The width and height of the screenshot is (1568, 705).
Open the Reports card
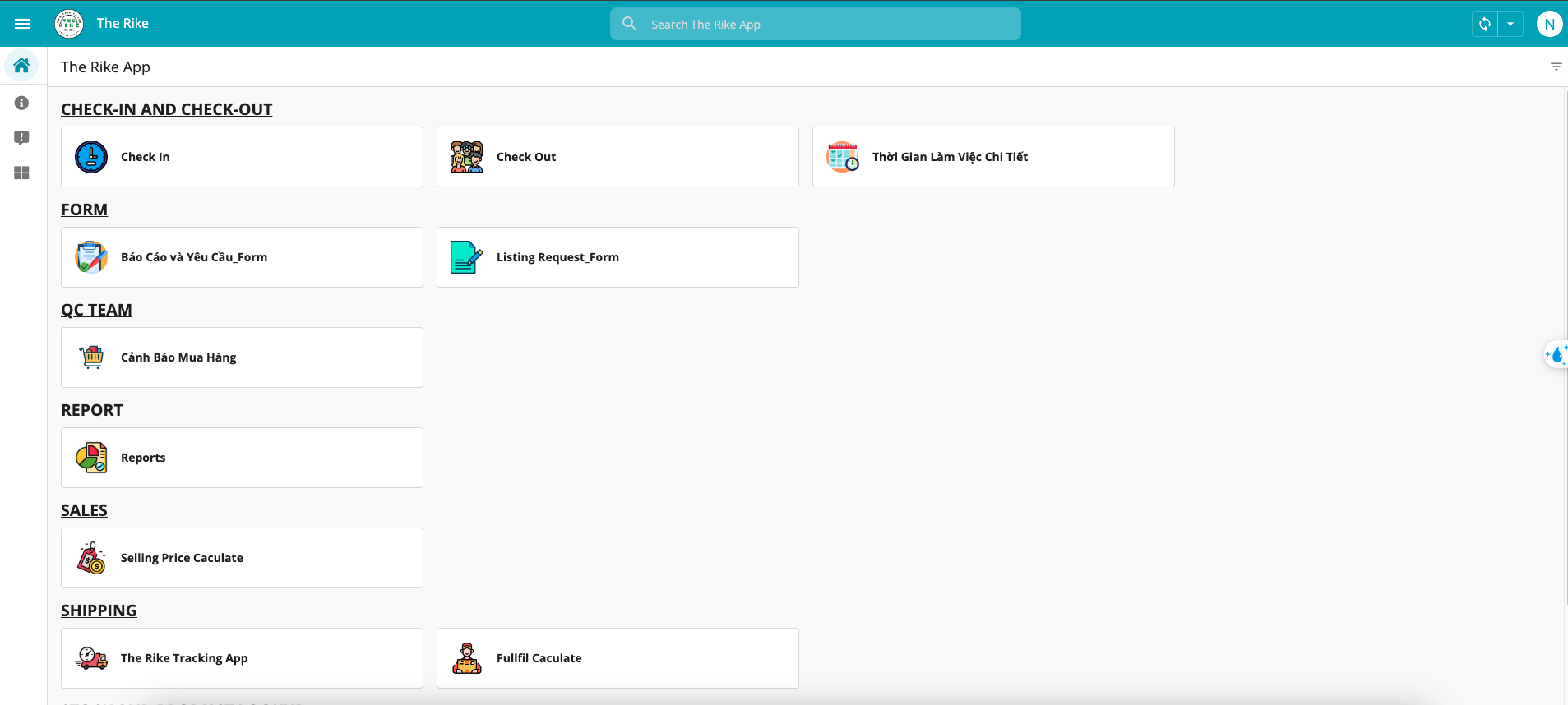coord(242,458)
